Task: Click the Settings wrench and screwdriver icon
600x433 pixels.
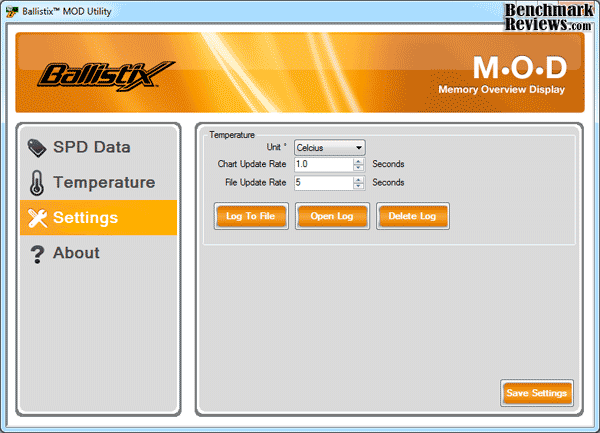Action: 37,218
